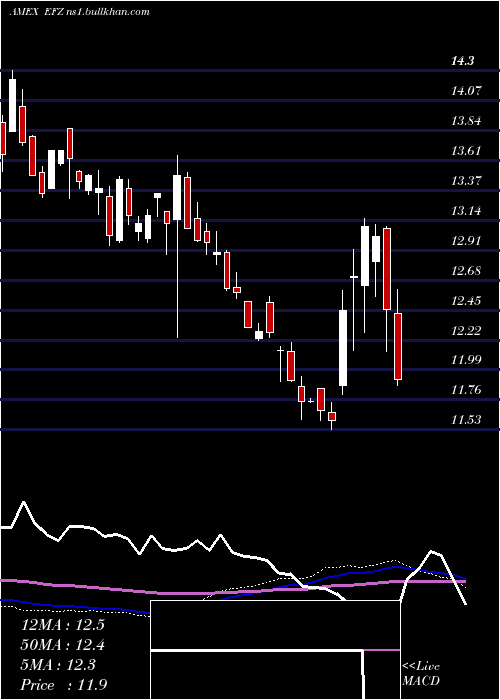Click the lowest red candlestick near 11.53
Viewport: 500px width, 700px height.
pyautogui.click(x=332, y=416)
